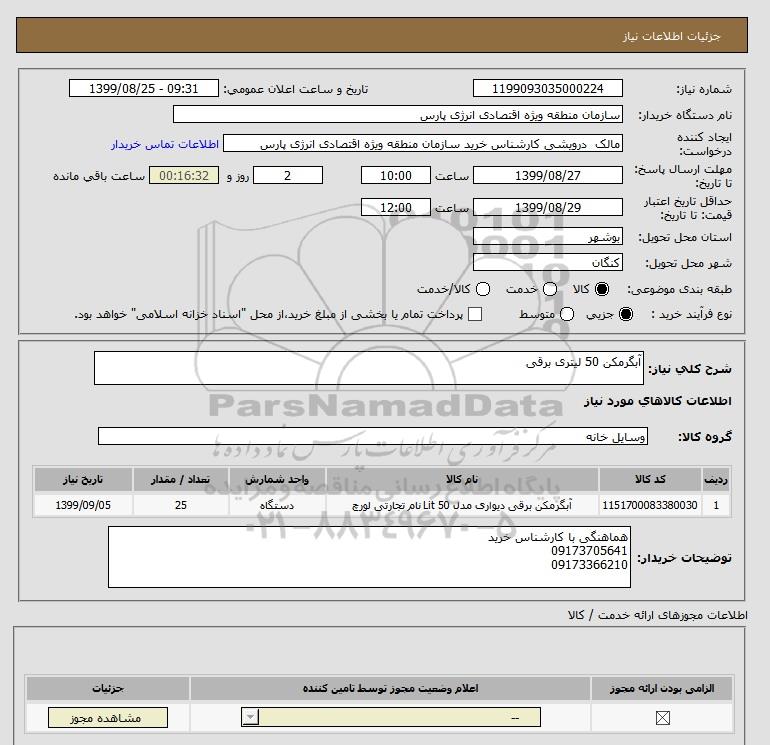Toggle the mandatory permit checkbox
This screenshot has width=770, height=745.
pos(662,718)
